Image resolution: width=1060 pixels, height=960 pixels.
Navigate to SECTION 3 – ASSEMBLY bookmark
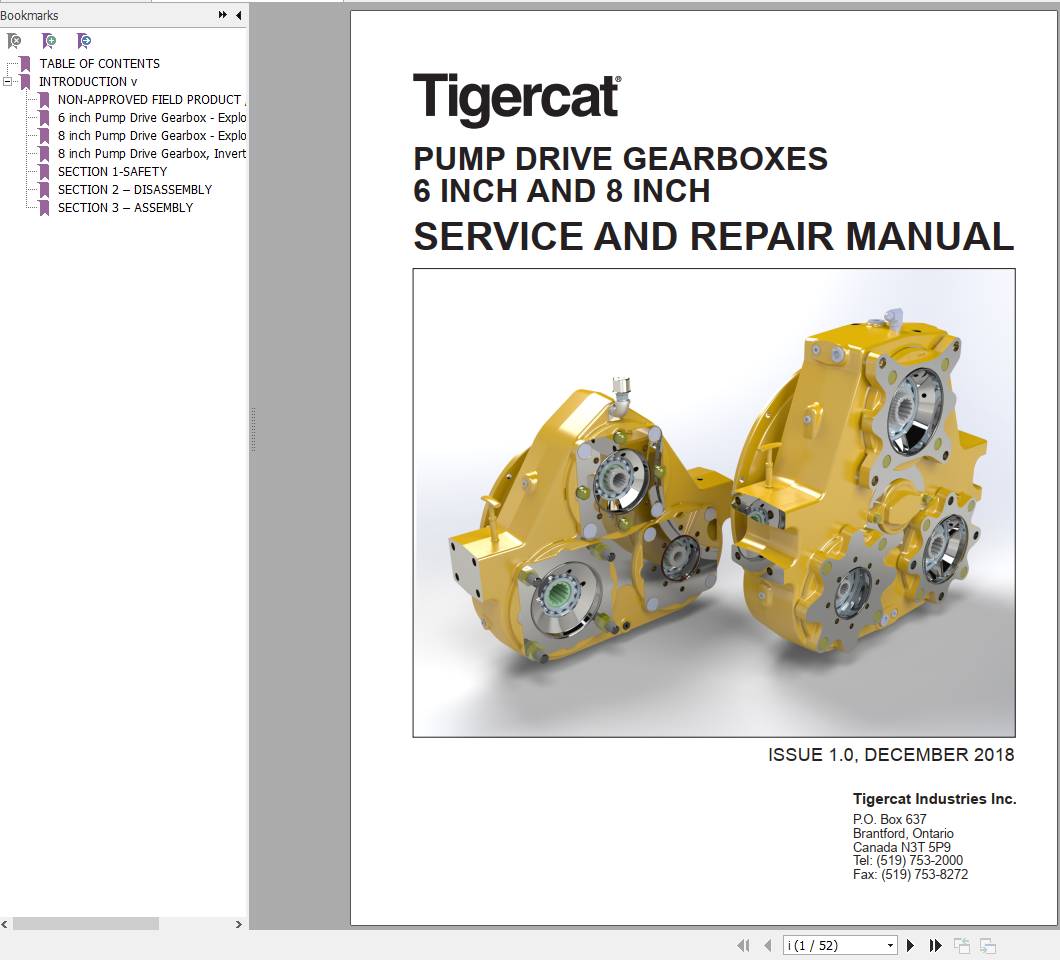pos(126,207)
